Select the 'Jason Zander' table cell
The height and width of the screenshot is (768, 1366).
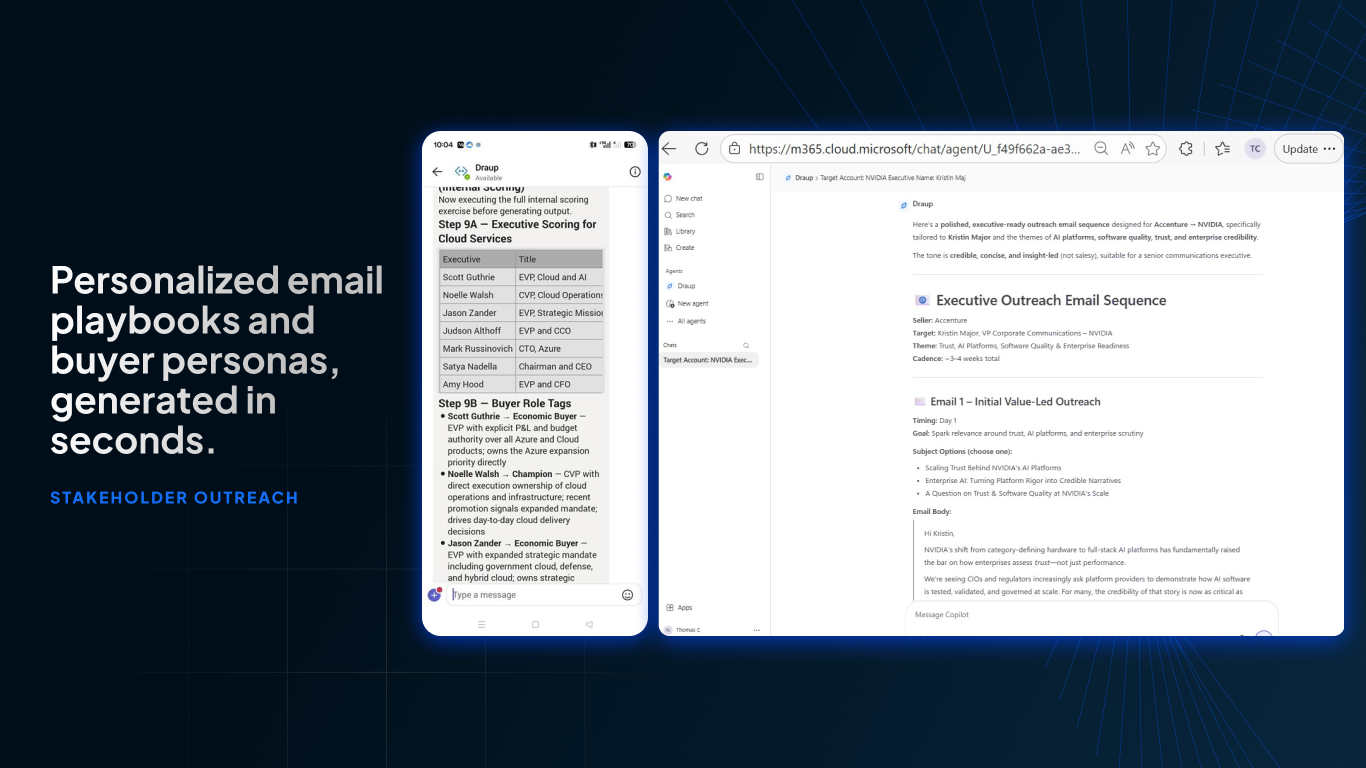476,313
